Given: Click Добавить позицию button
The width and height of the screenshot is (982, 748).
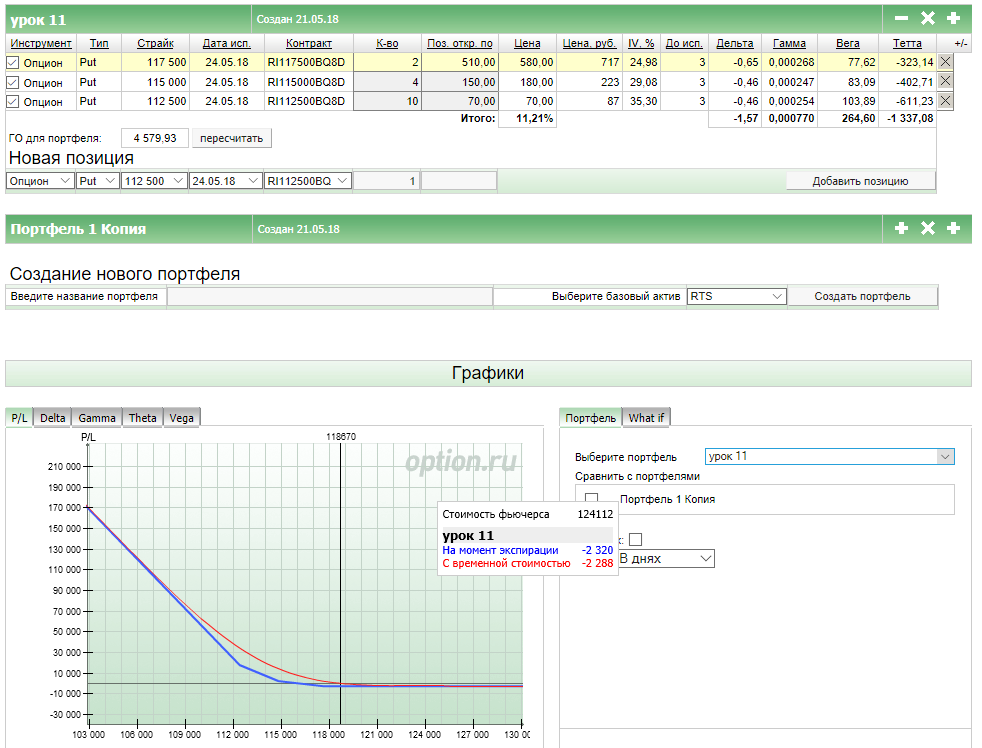Looking at the screenshot, I should [x=859, y=181].
